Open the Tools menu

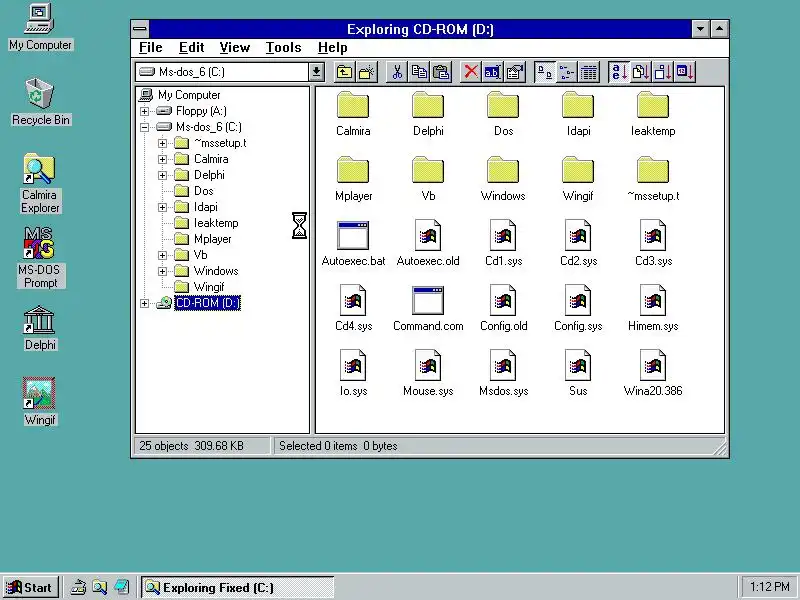click(x=283, y=47)
